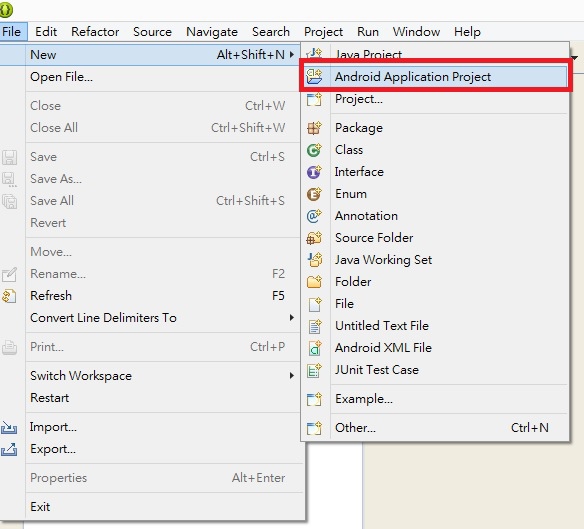
Task: Click the Print icon in File menu
Action: point(9,347)
